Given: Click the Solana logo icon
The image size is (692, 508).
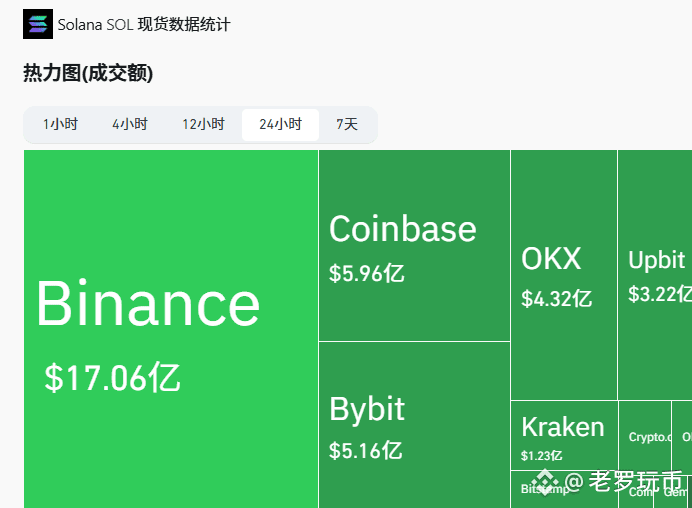Looking at the screenshot, I should pos(38,24).
